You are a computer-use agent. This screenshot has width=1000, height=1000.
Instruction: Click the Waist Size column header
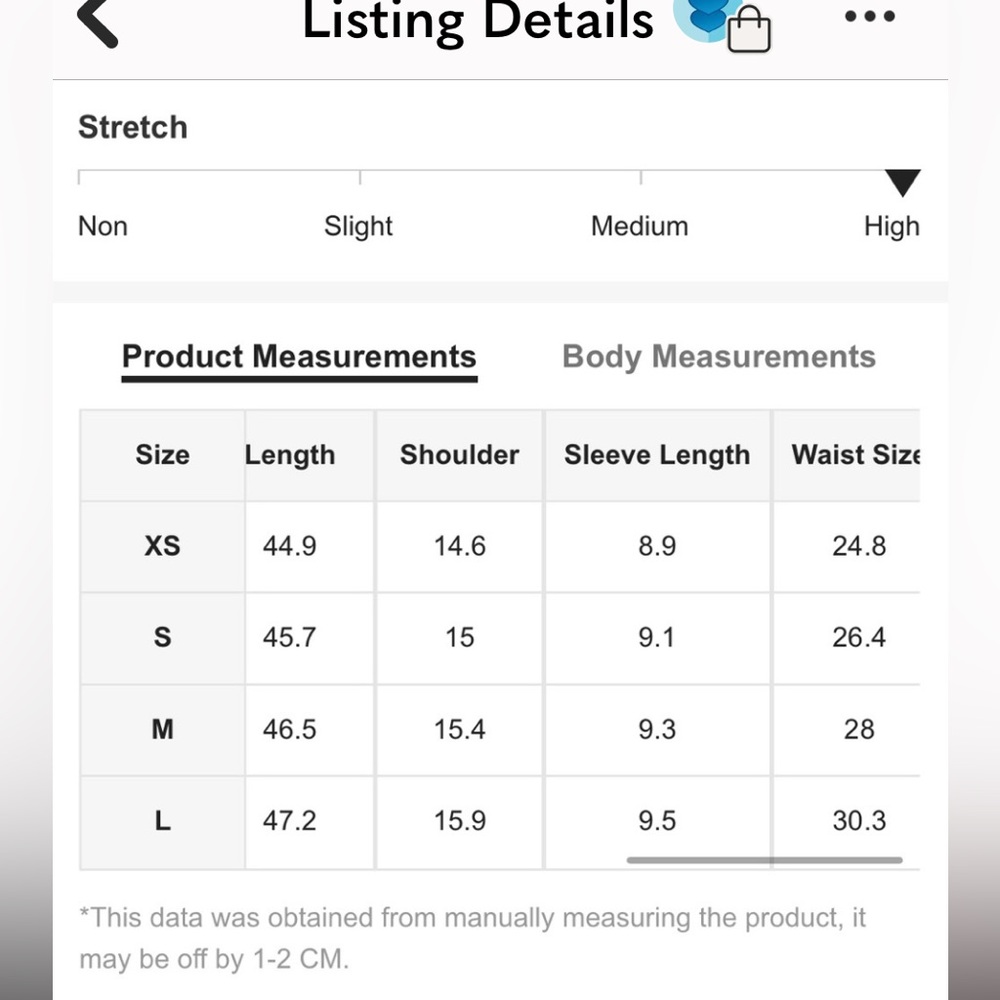[x=854, y=455]
